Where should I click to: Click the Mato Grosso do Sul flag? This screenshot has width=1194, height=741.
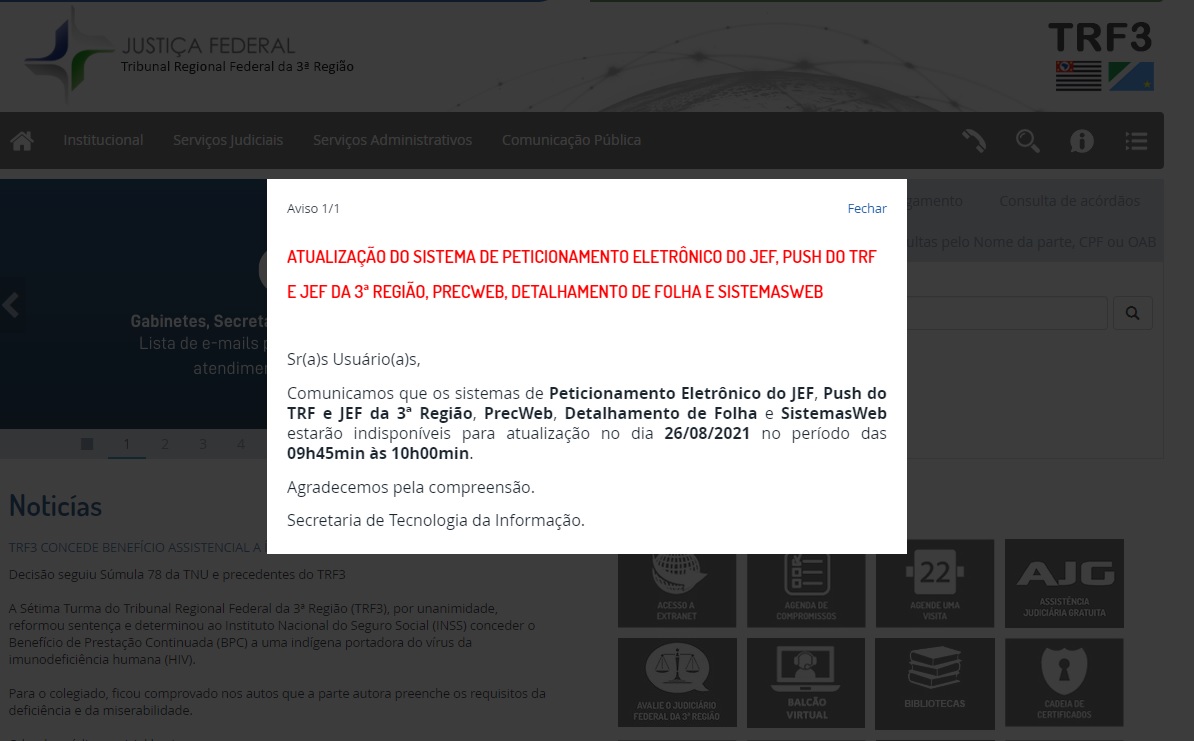click(x=1131, y=76)
